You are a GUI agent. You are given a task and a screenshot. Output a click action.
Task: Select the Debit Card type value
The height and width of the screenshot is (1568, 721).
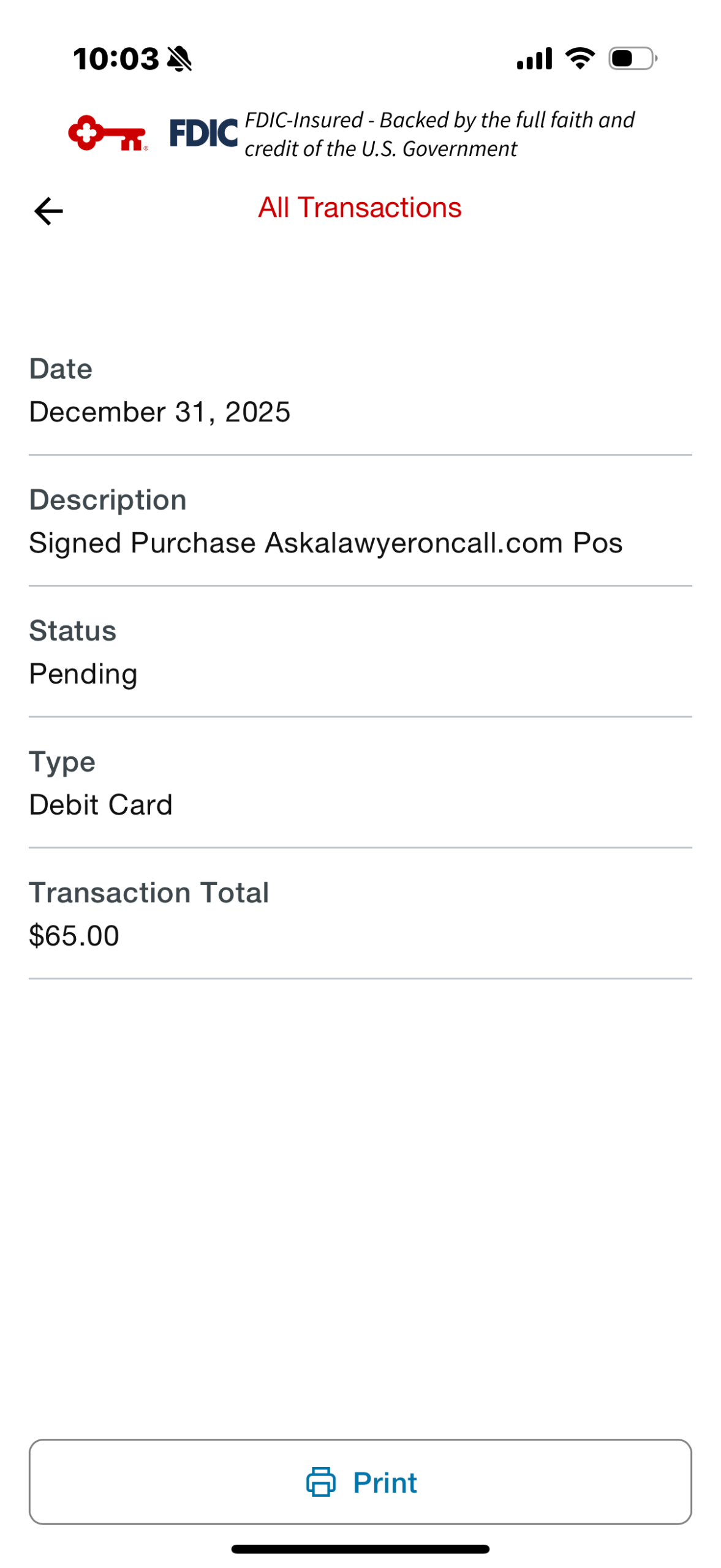(101, 805)
